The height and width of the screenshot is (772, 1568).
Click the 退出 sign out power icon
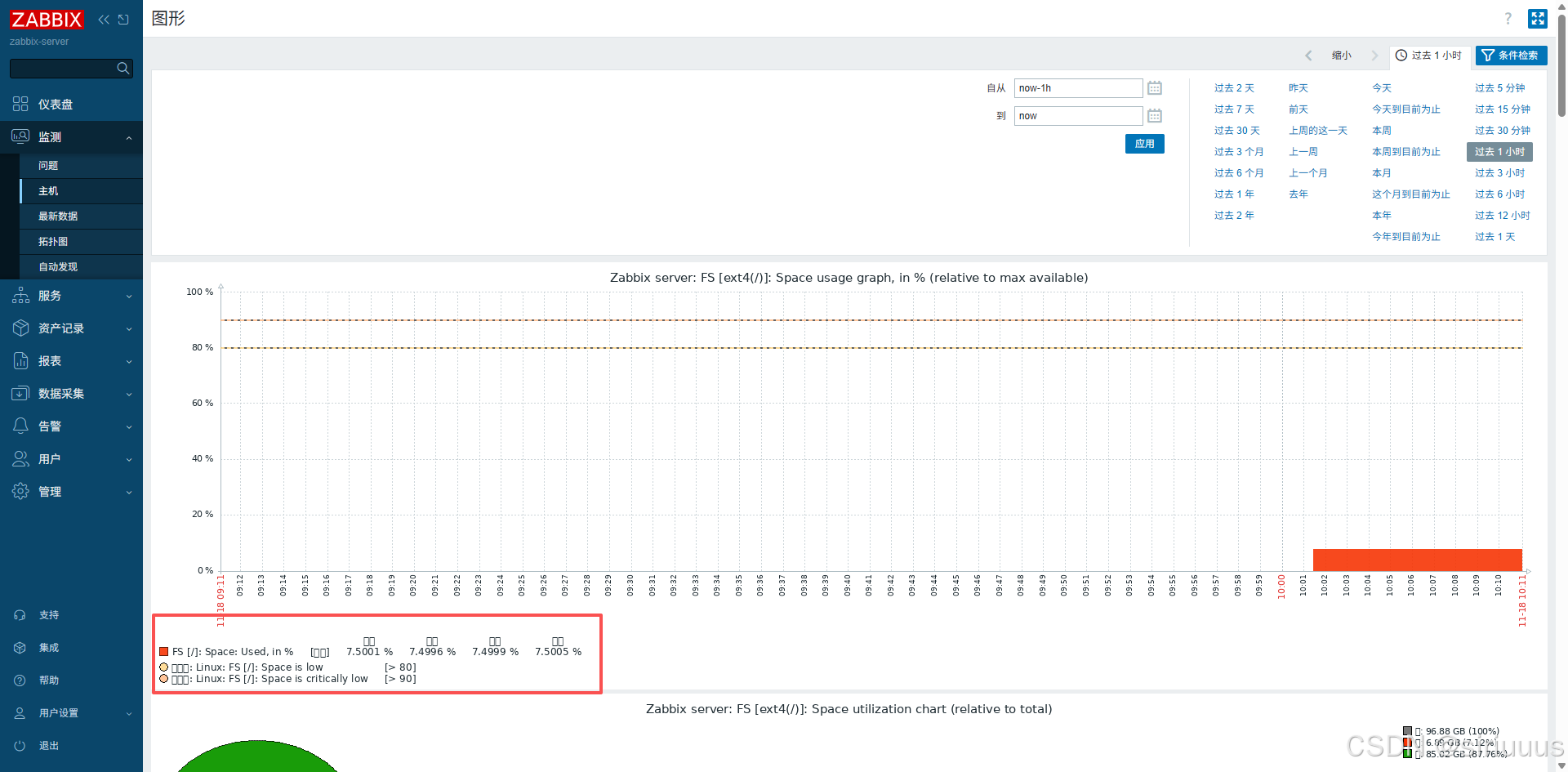20,746
